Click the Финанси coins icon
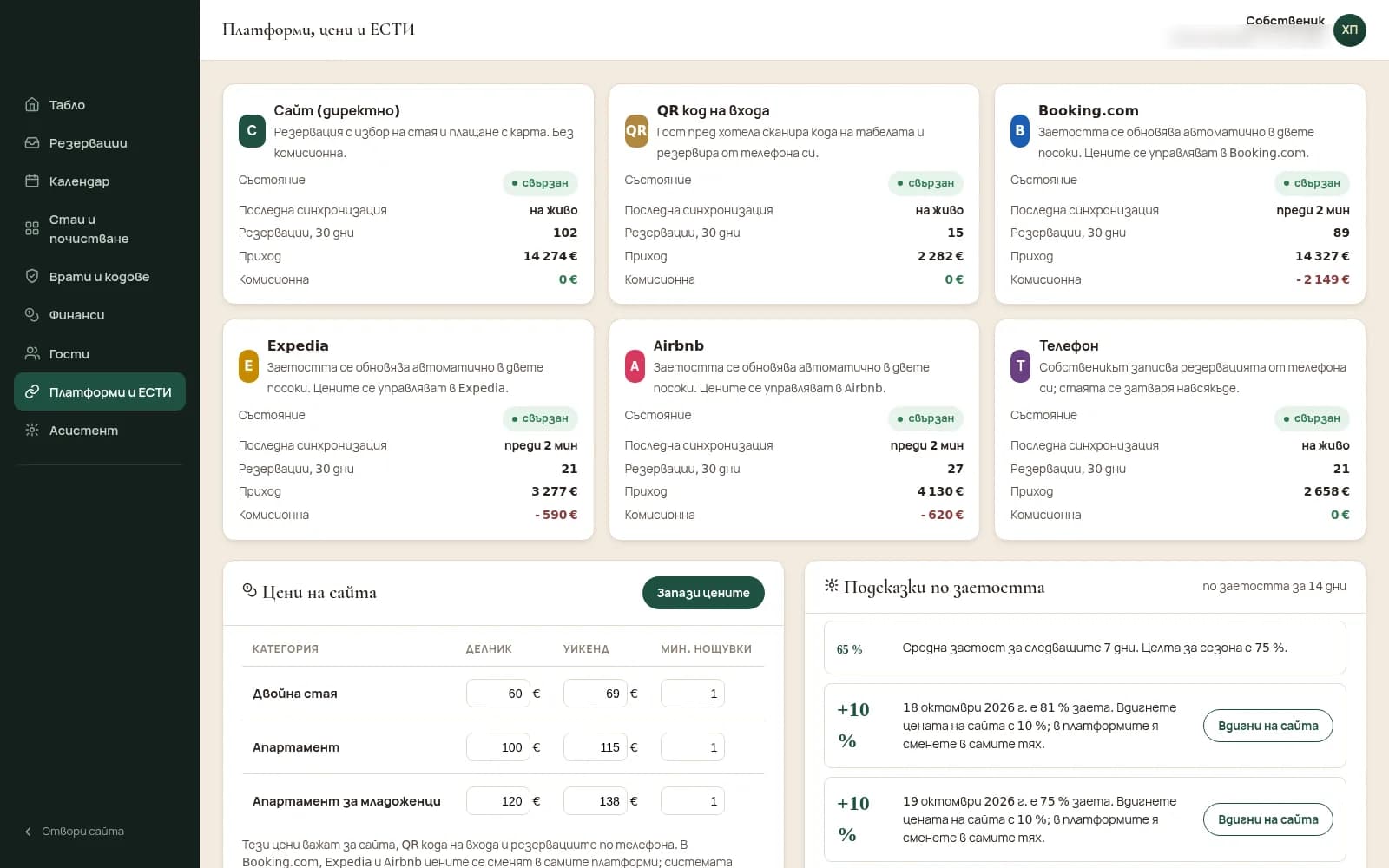Image resolution: width=1389 pixels, height=868 pixels. (x=32, y=315)
